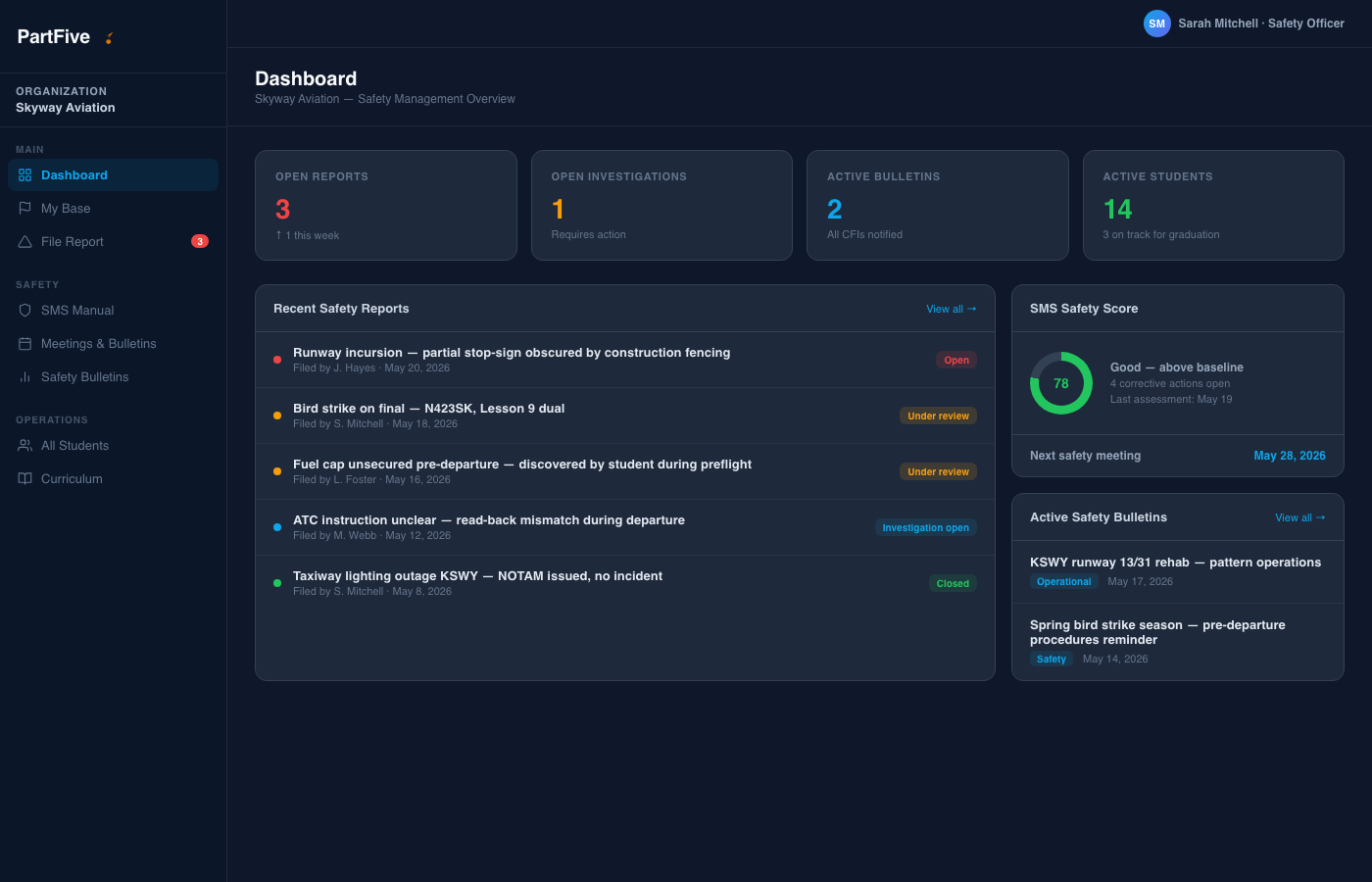Click the red dot beside Runway incursion
Screen dimensions: 1372x882
tap(277, 360)
